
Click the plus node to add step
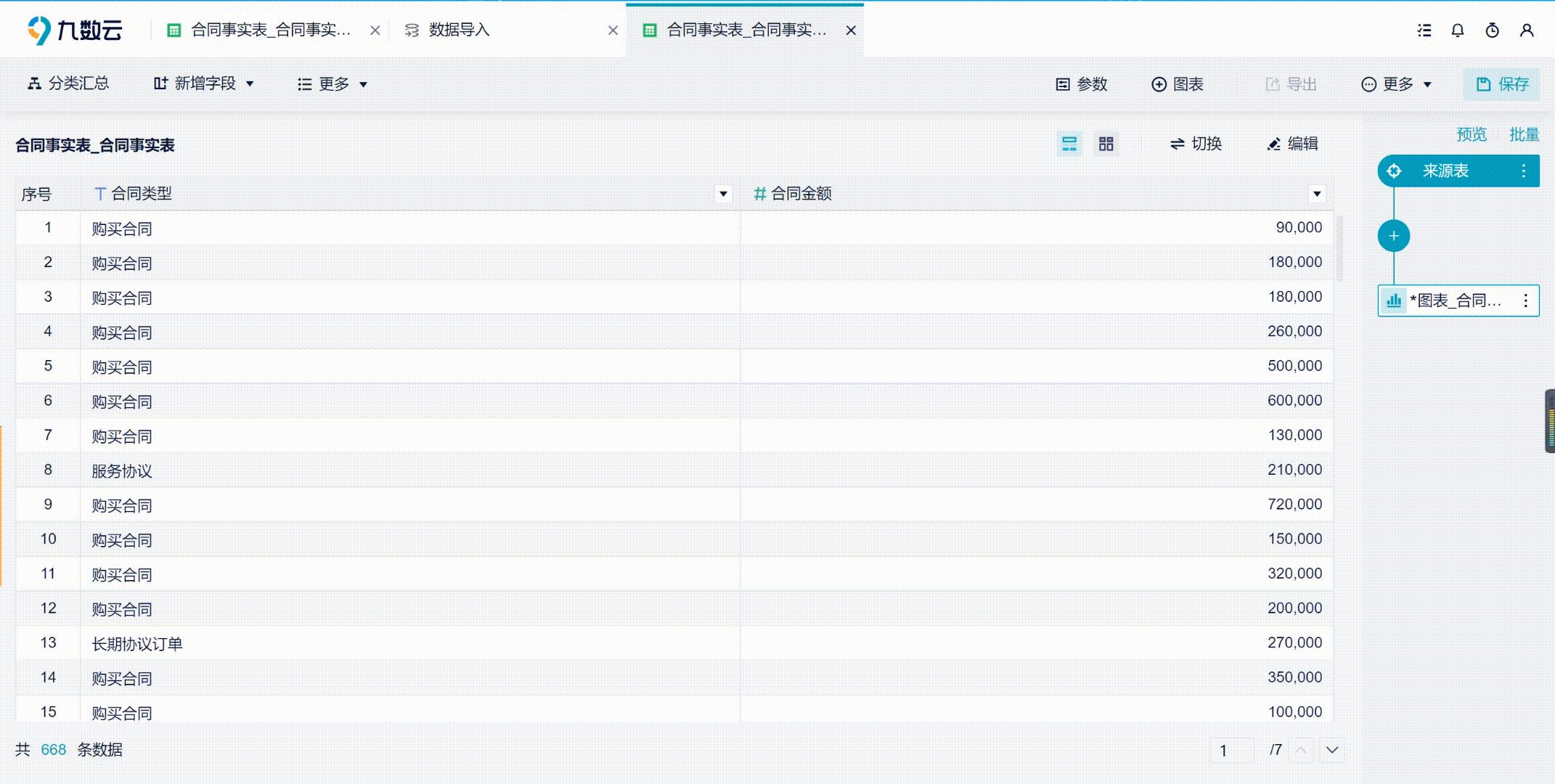(1393, 236)
